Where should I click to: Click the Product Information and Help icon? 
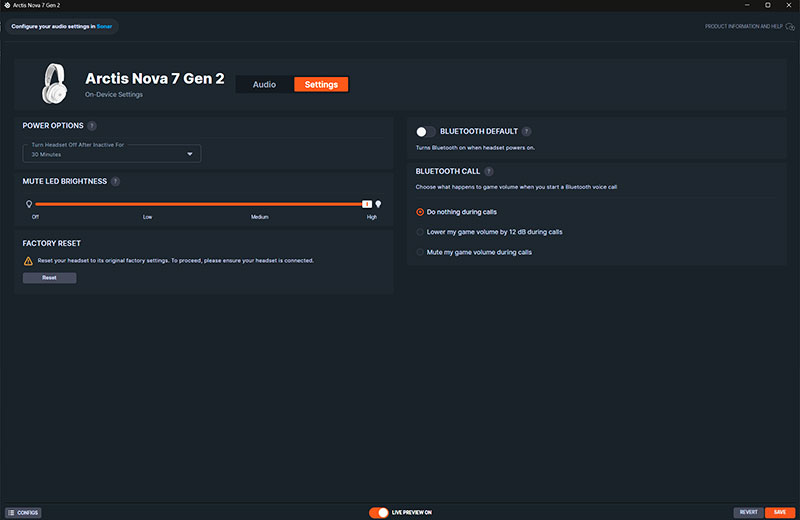(x=790, y=26)
